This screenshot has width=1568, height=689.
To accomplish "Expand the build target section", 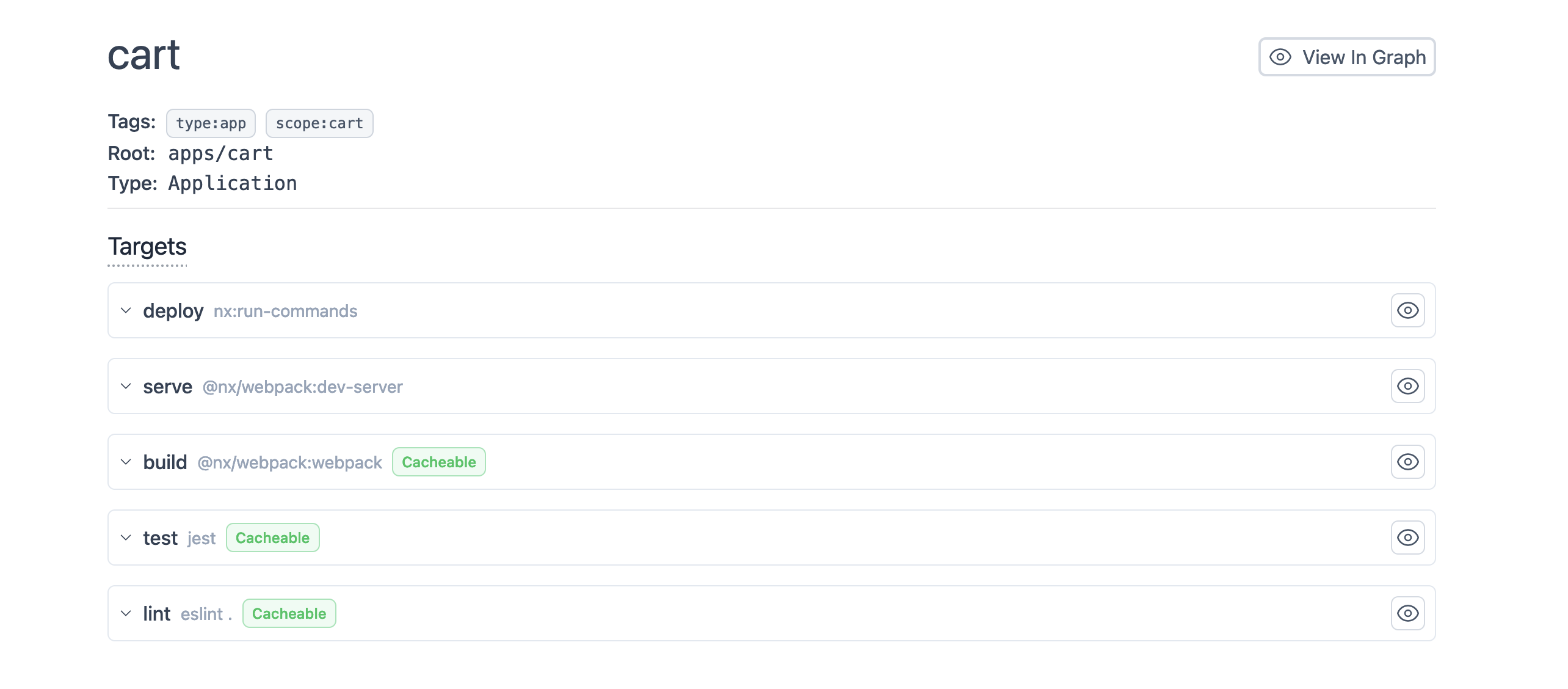I will 127,462.
